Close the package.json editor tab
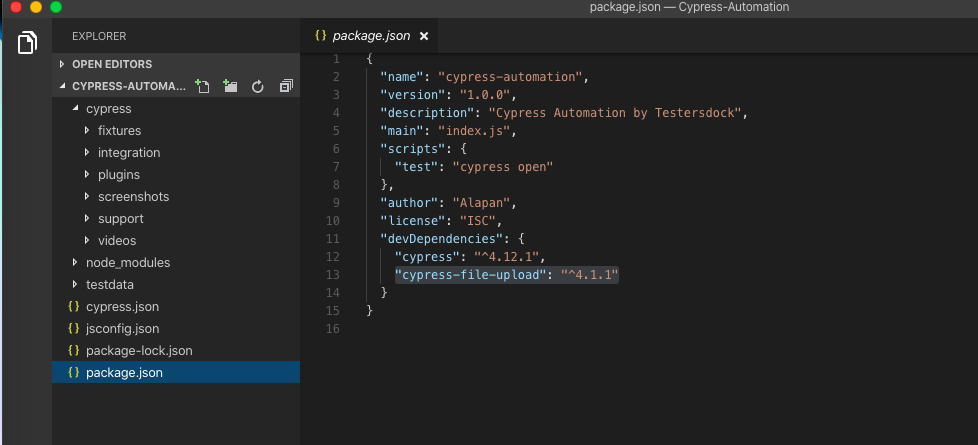 coord(424,36)
